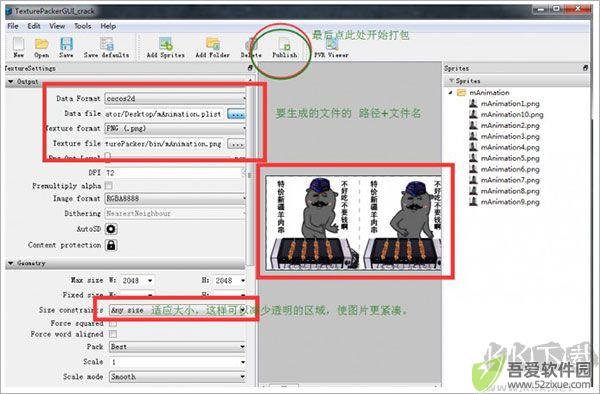Viewport: 600px width, 394px height.
Task: Click the New toolbar icon
Action: (18, 44)
